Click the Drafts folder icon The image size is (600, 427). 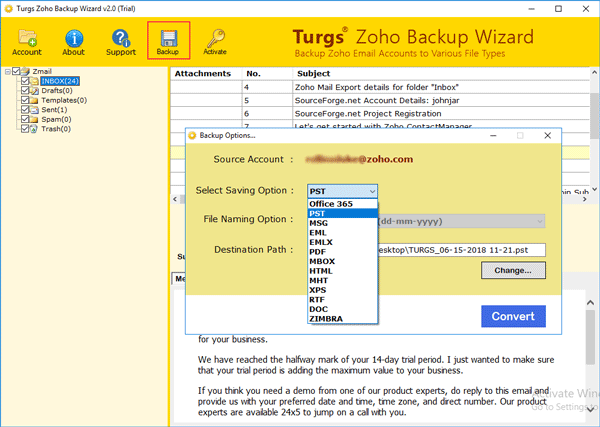34,90
